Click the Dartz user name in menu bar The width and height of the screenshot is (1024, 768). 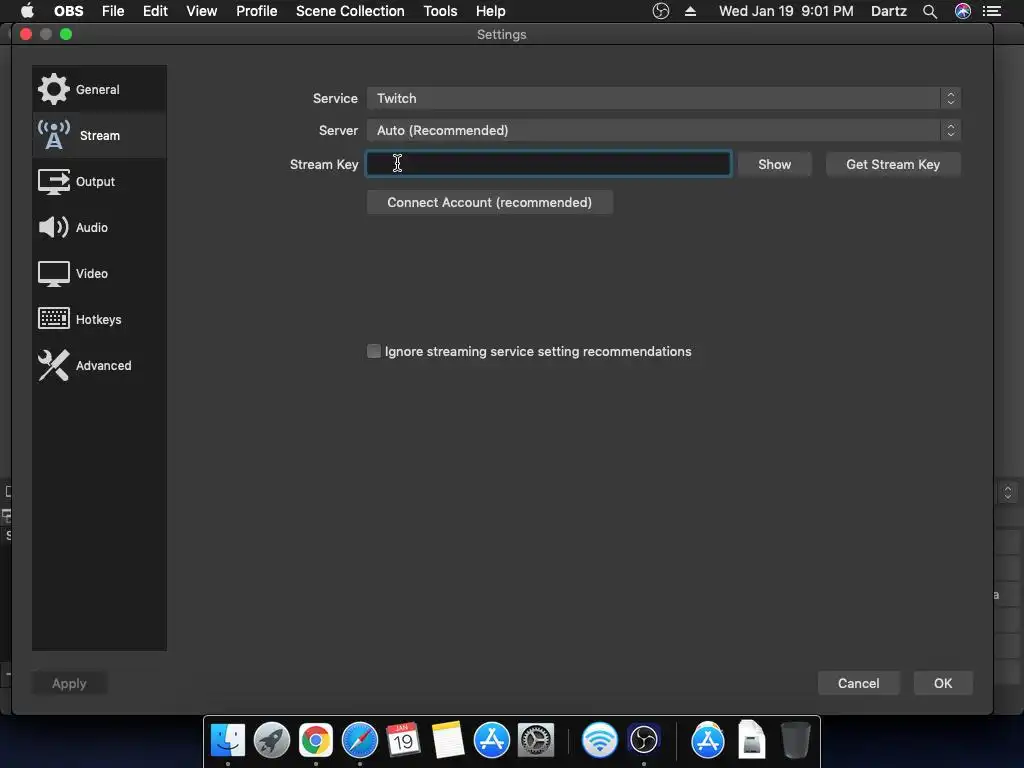pos(889,11)
